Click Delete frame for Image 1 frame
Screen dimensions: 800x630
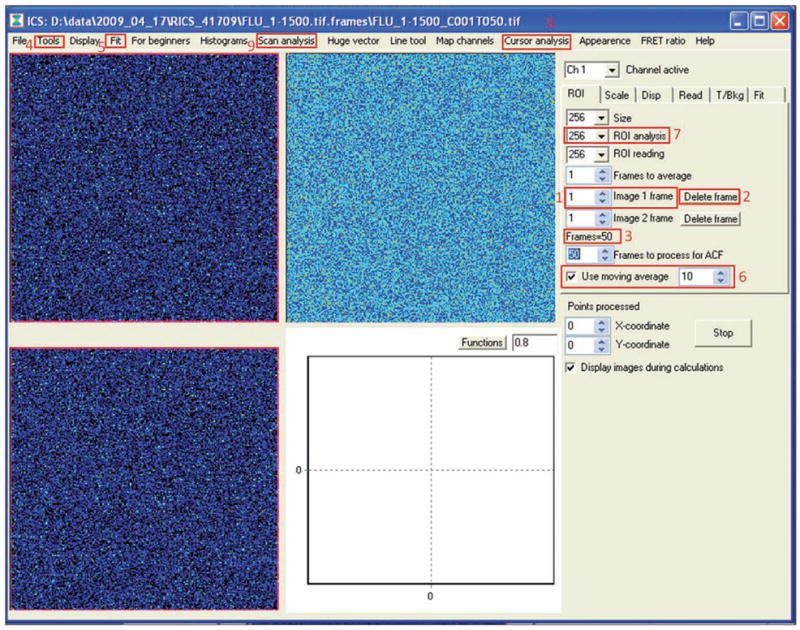(711, 197)
